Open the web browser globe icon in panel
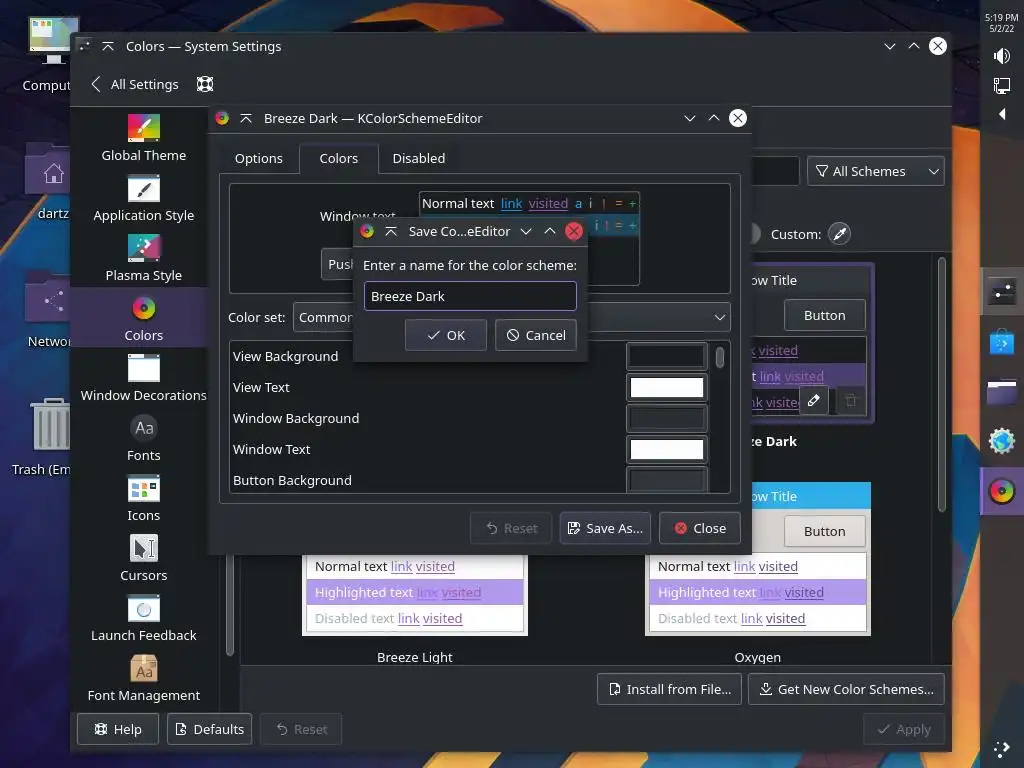1024x768 pixels. coord(1002,441)
